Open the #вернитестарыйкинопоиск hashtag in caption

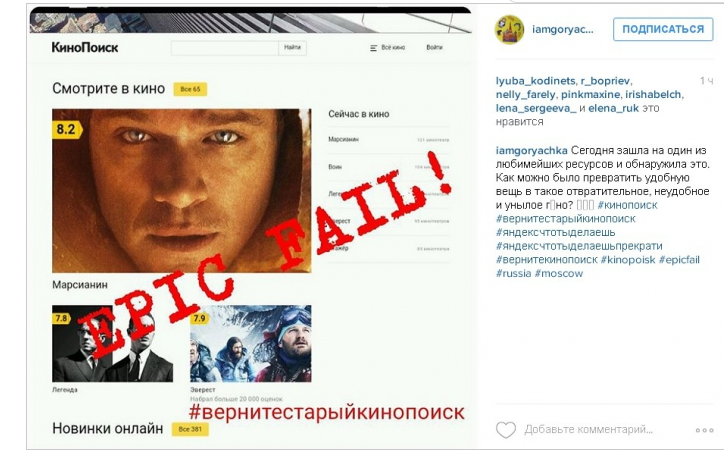(566, 218)
